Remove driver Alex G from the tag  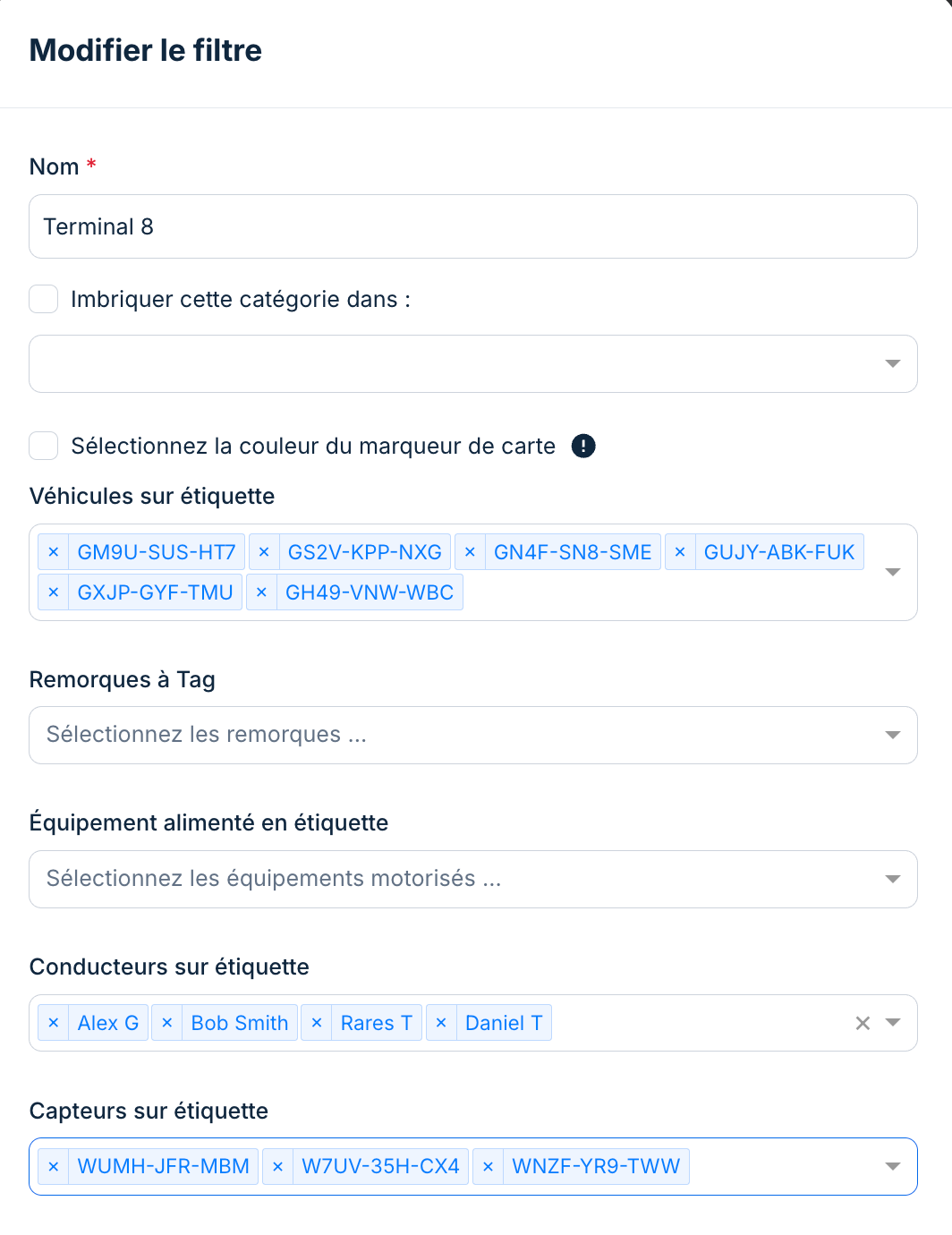pos(54,1023)
